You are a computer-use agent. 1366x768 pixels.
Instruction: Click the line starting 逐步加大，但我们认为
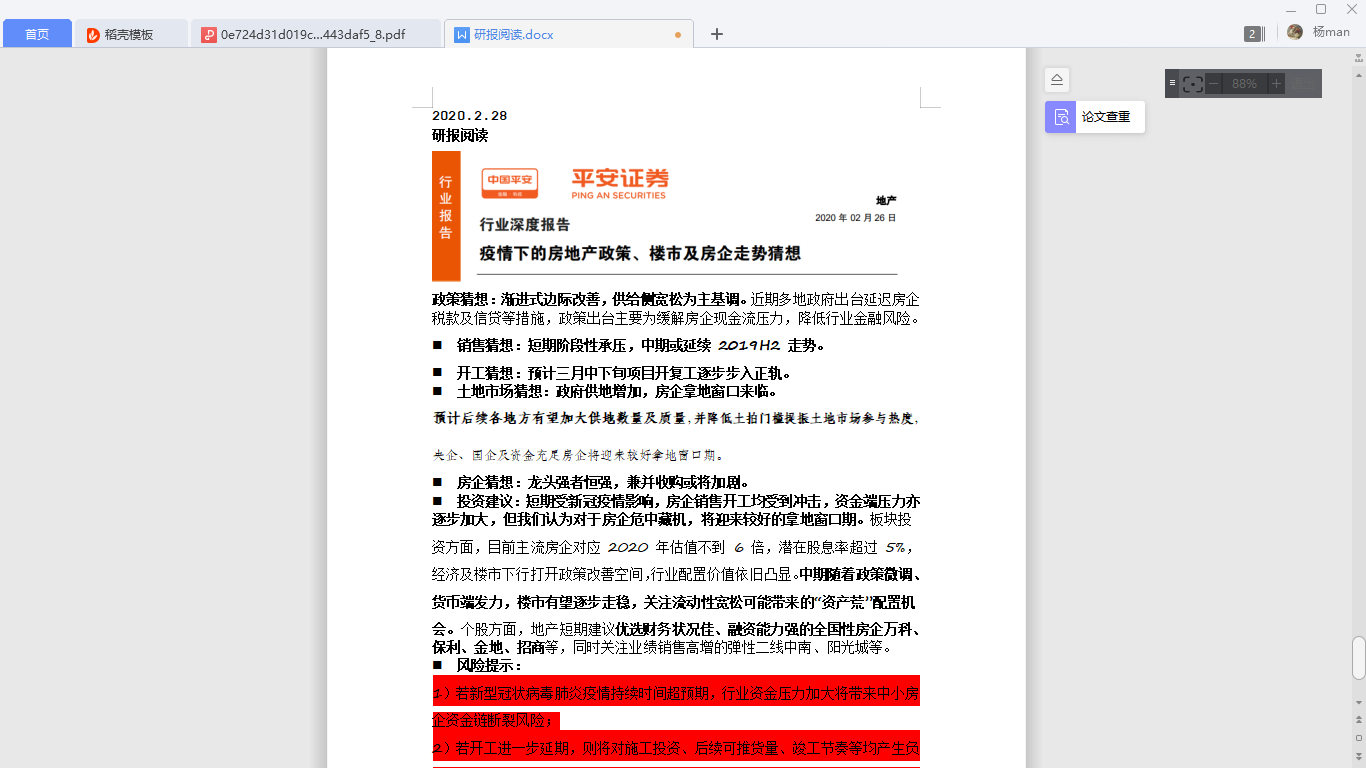click(x=672, y=520)
